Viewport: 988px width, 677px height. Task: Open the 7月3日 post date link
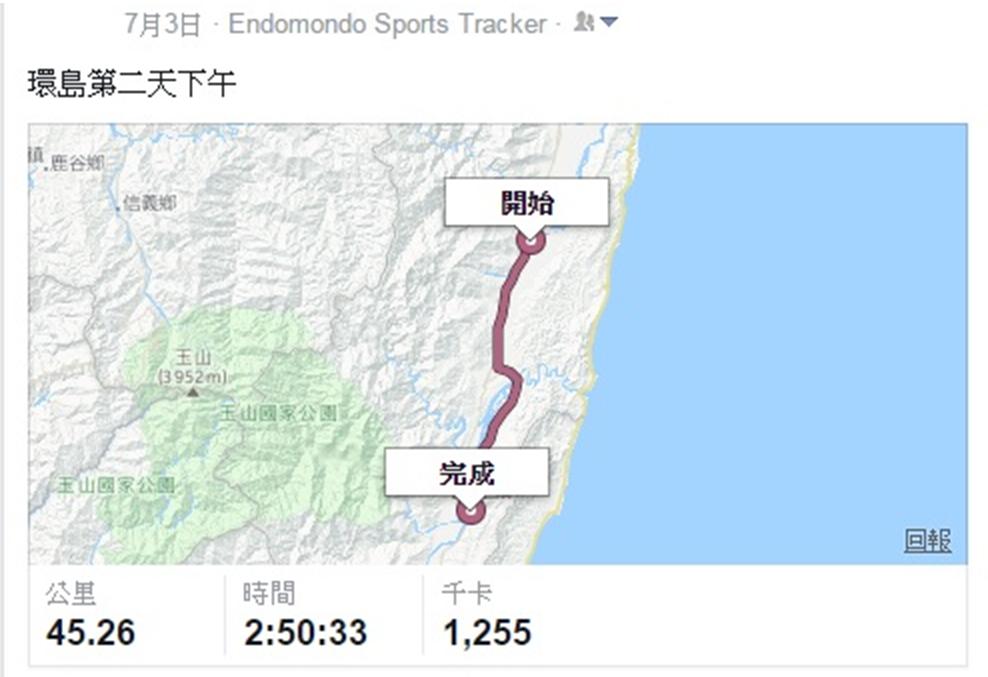(163, 25)
